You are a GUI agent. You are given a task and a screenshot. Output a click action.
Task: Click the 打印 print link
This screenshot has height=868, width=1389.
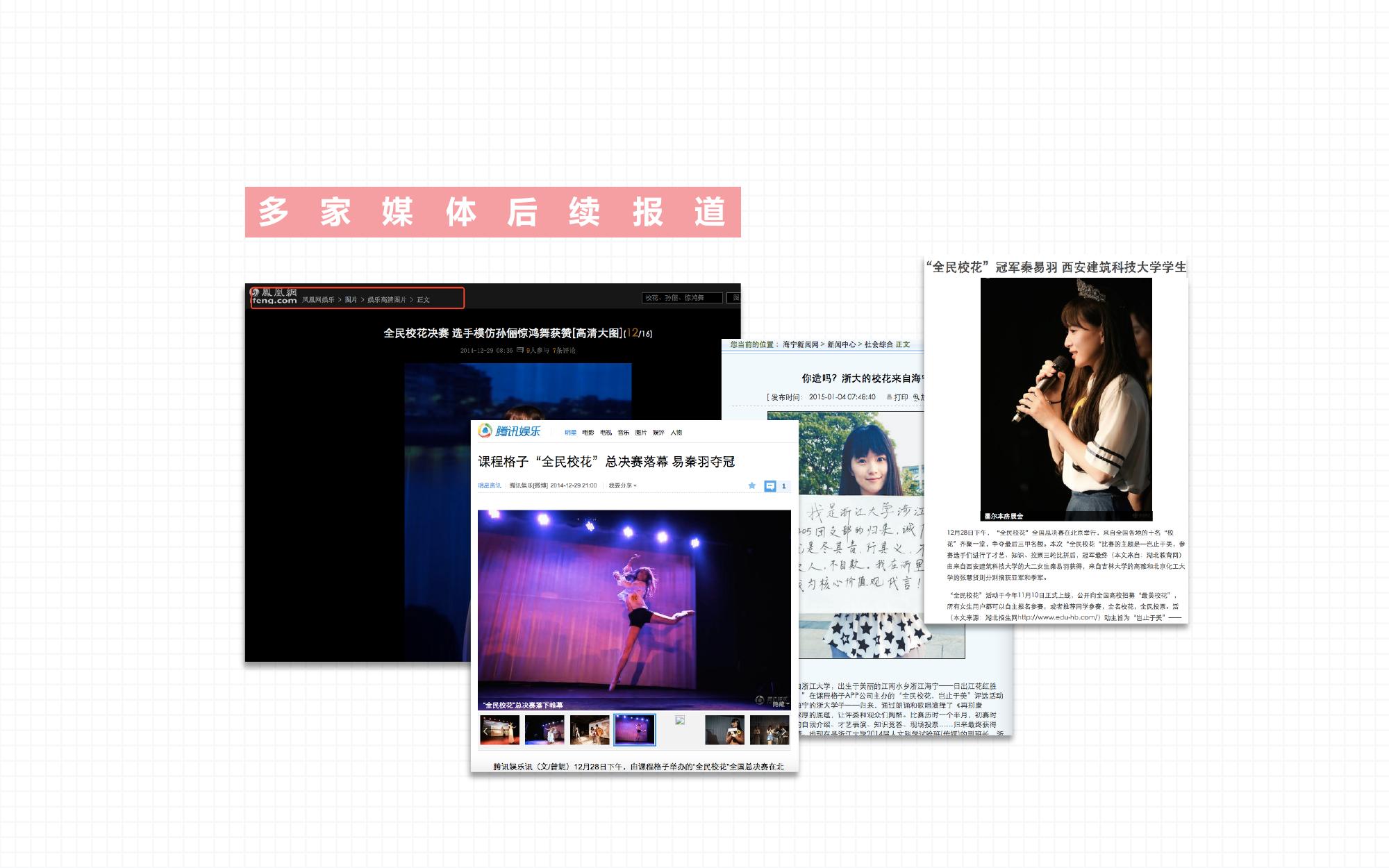point(901,397)
